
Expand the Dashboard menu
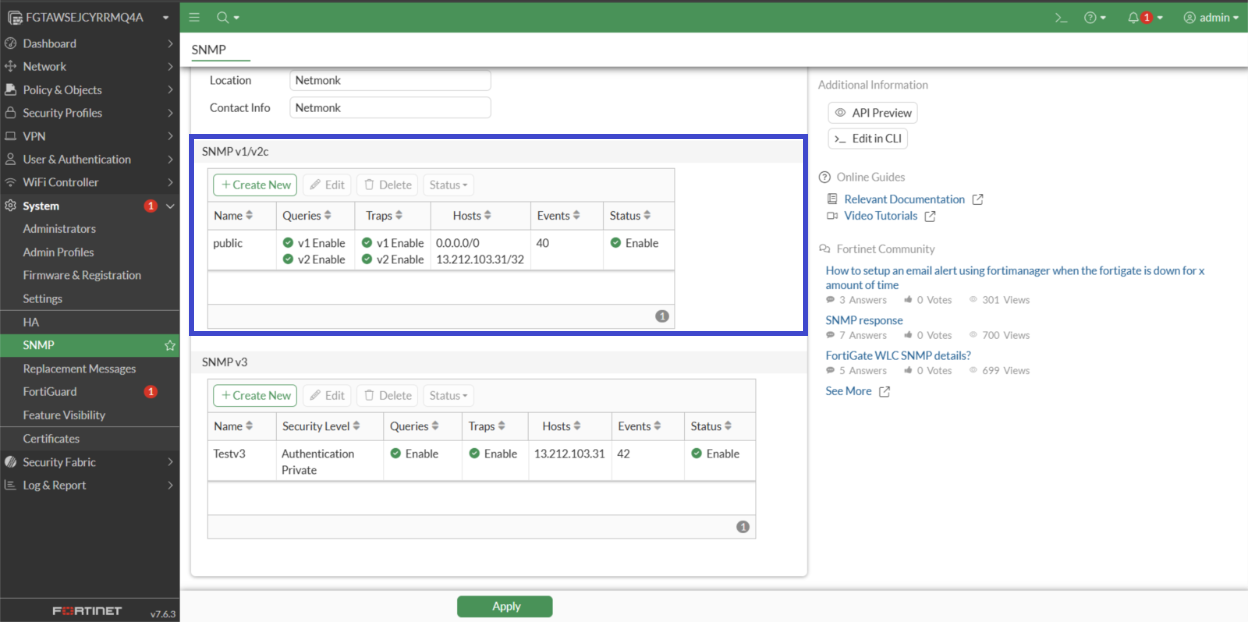[90, 43]
